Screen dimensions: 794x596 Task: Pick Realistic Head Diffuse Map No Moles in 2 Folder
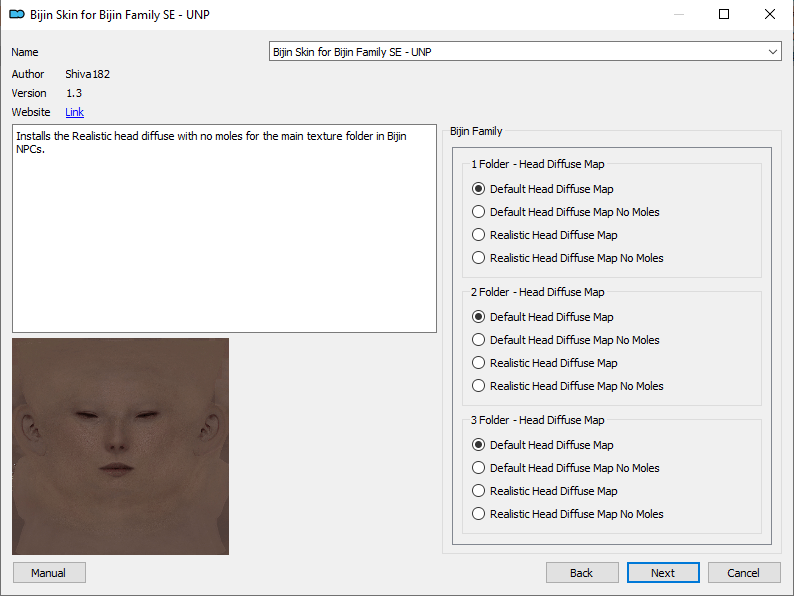pos(567,386)
